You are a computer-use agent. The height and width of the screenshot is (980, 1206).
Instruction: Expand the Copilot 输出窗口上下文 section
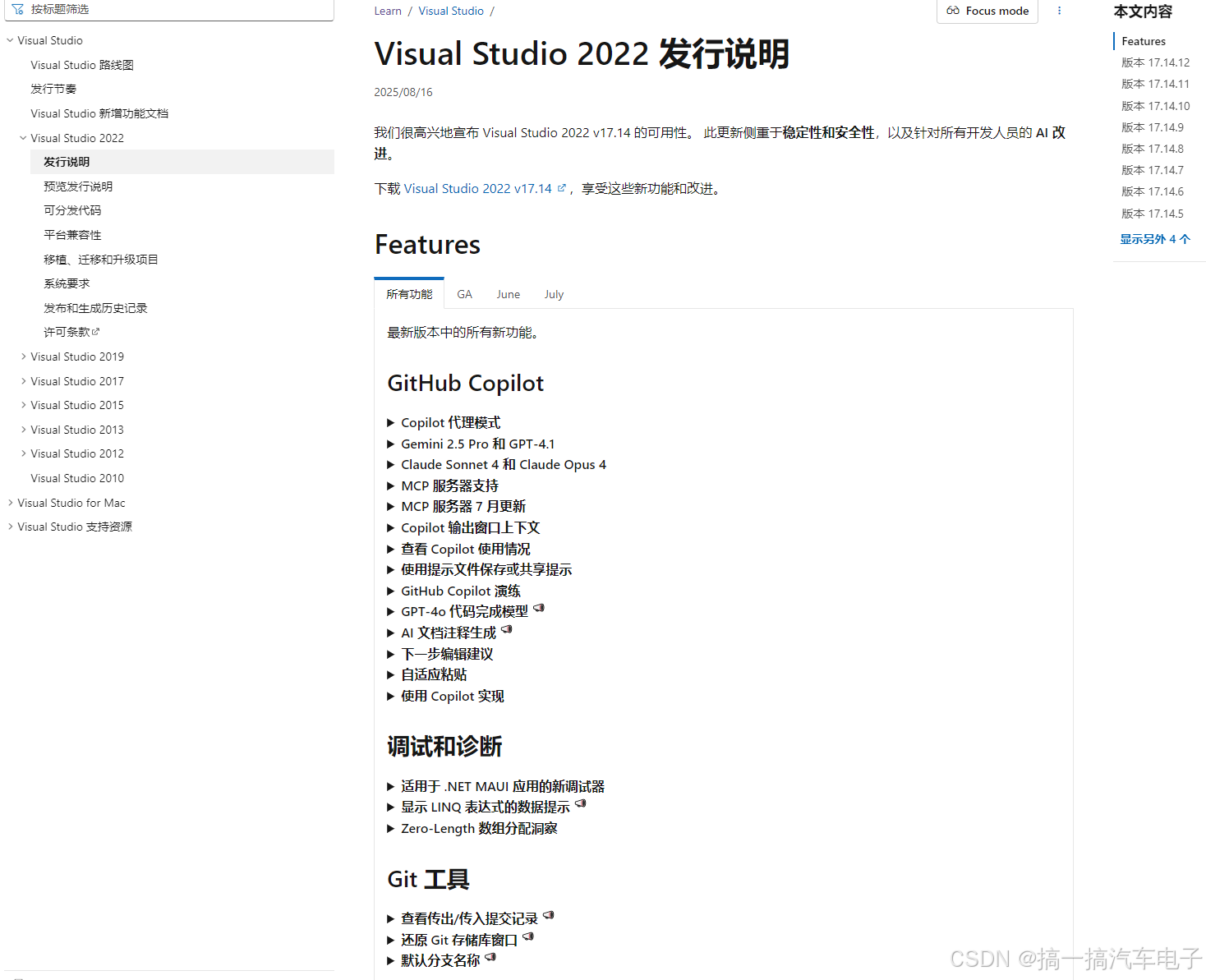463,528
